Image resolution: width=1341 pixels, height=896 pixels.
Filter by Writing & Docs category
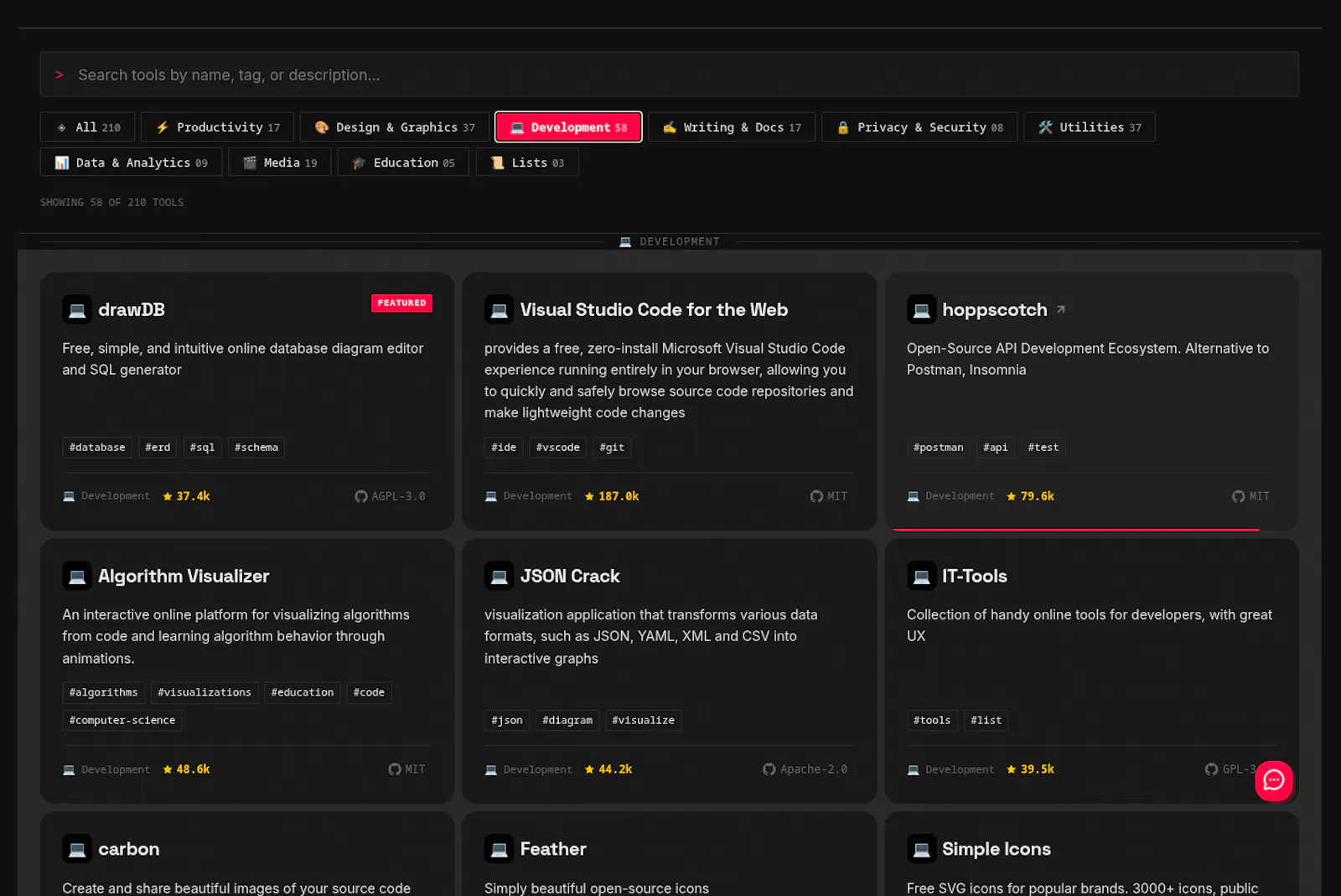pos(732,127)
